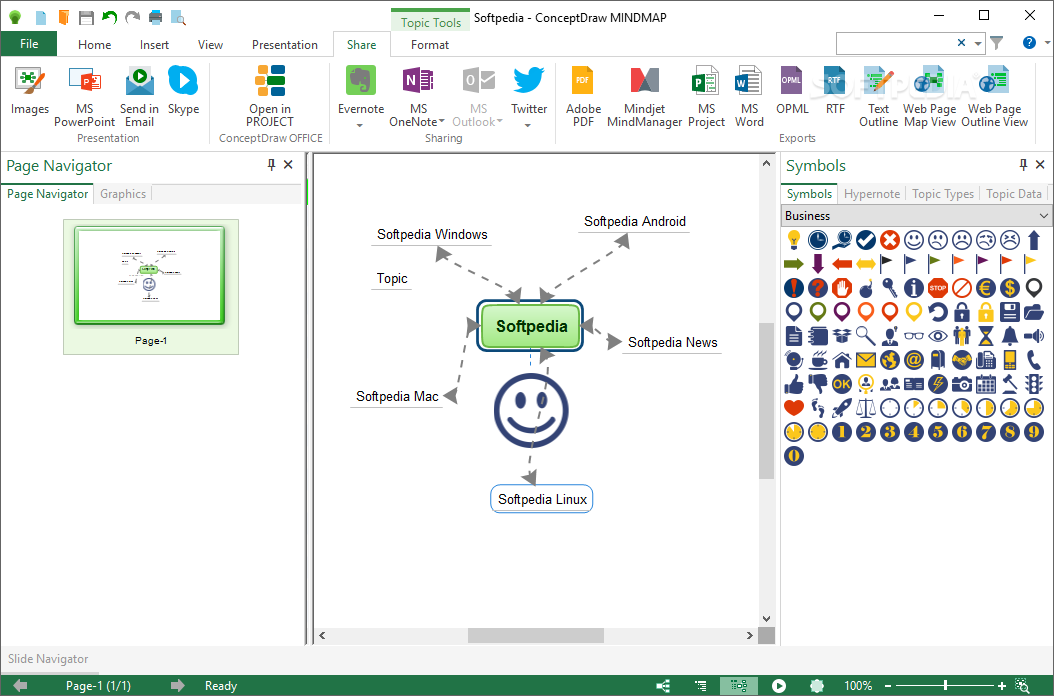1054x696 pixels.
Task: Click zoom in plus button
Action: [1002, 686]
